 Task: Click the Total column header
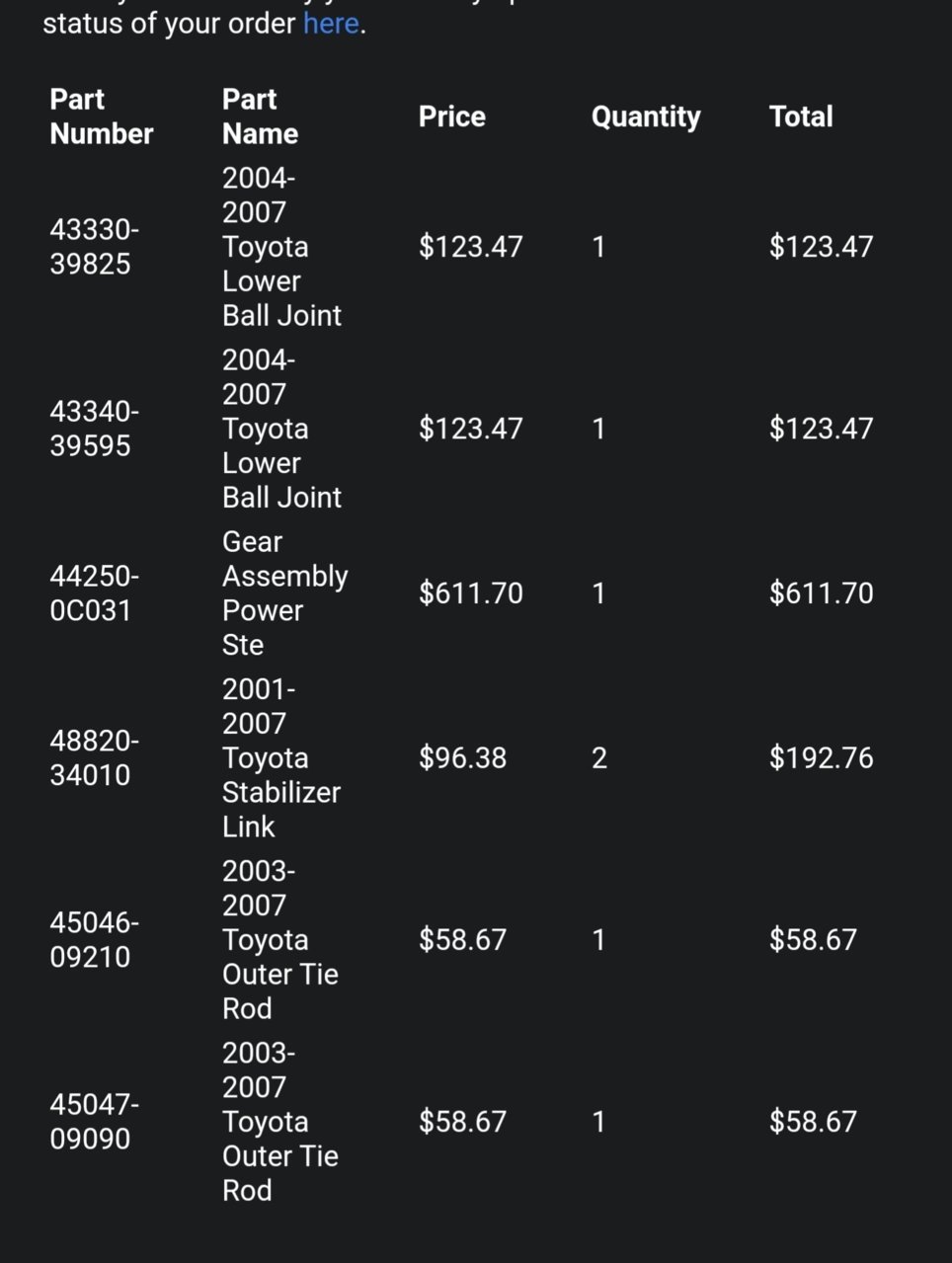801,117
